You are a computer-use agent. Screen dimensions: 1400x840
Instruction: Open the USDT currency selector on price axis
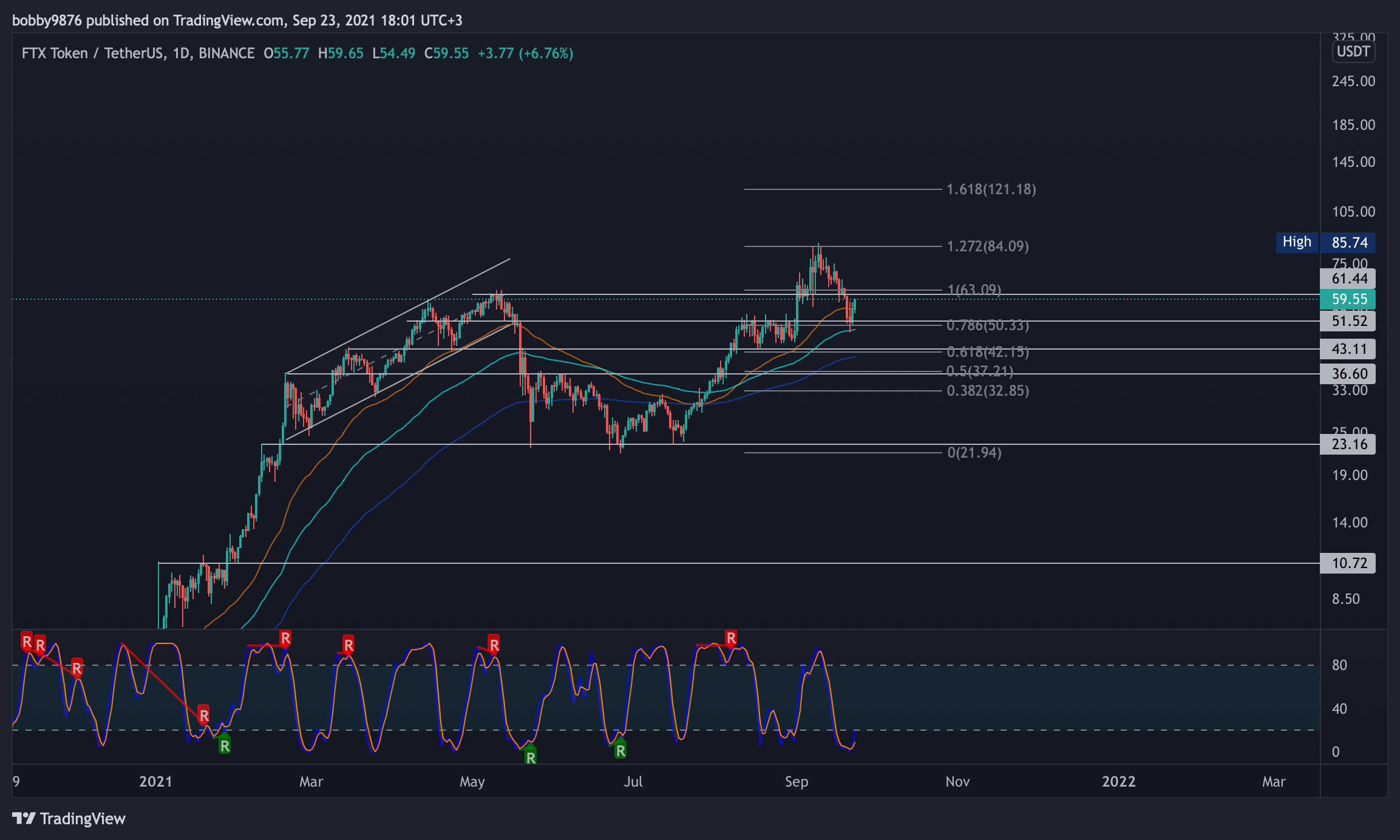[1353, 52]
